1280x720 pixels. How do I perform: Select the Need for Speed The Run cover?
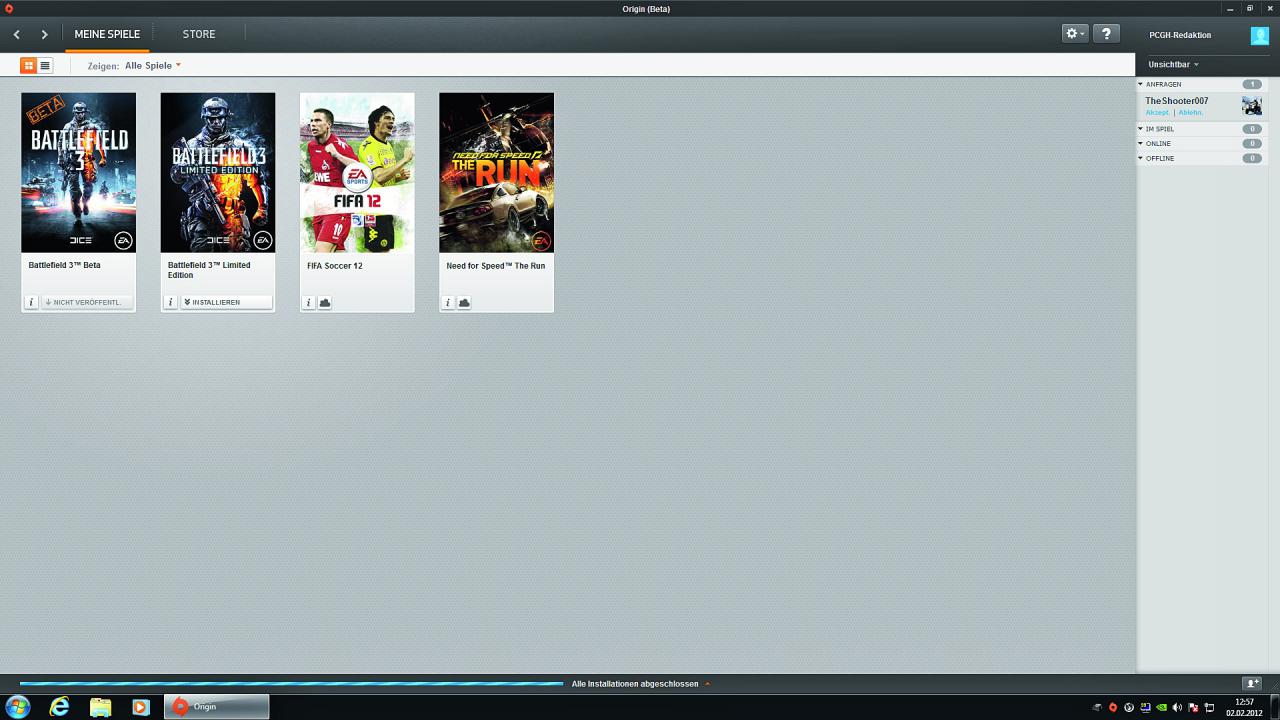496,172
